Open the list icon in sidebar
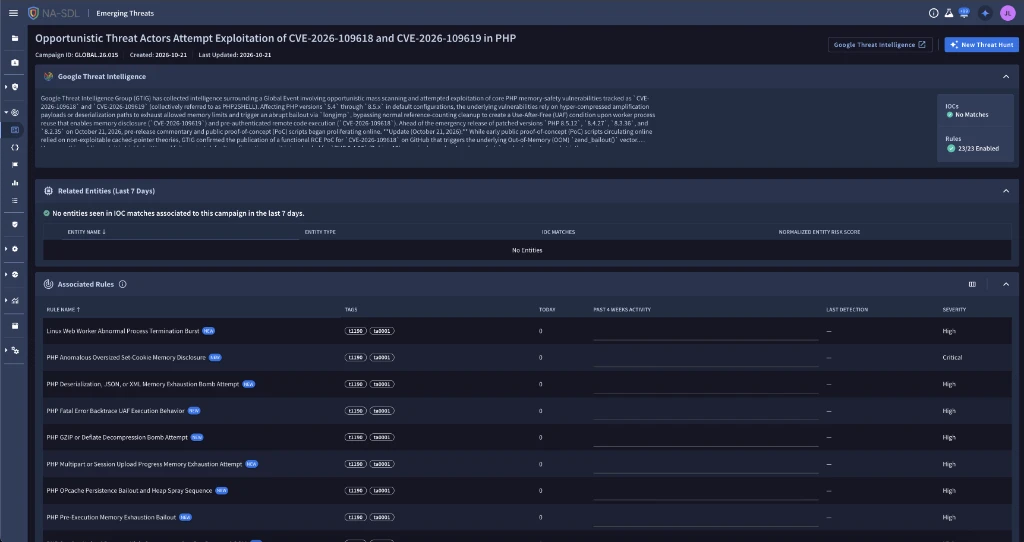The width and height of the screenshot is (1024, 542). 15,200
